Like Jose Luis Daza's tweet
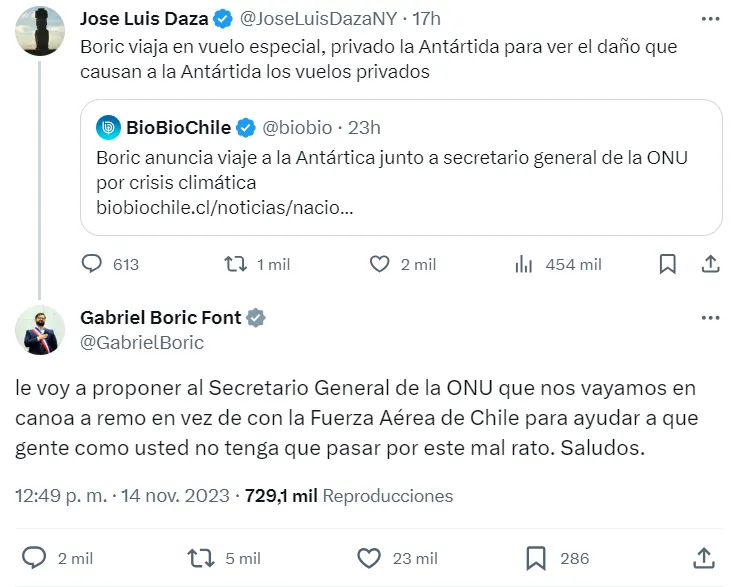The image size is (737, 587). (x=379, y=264)
